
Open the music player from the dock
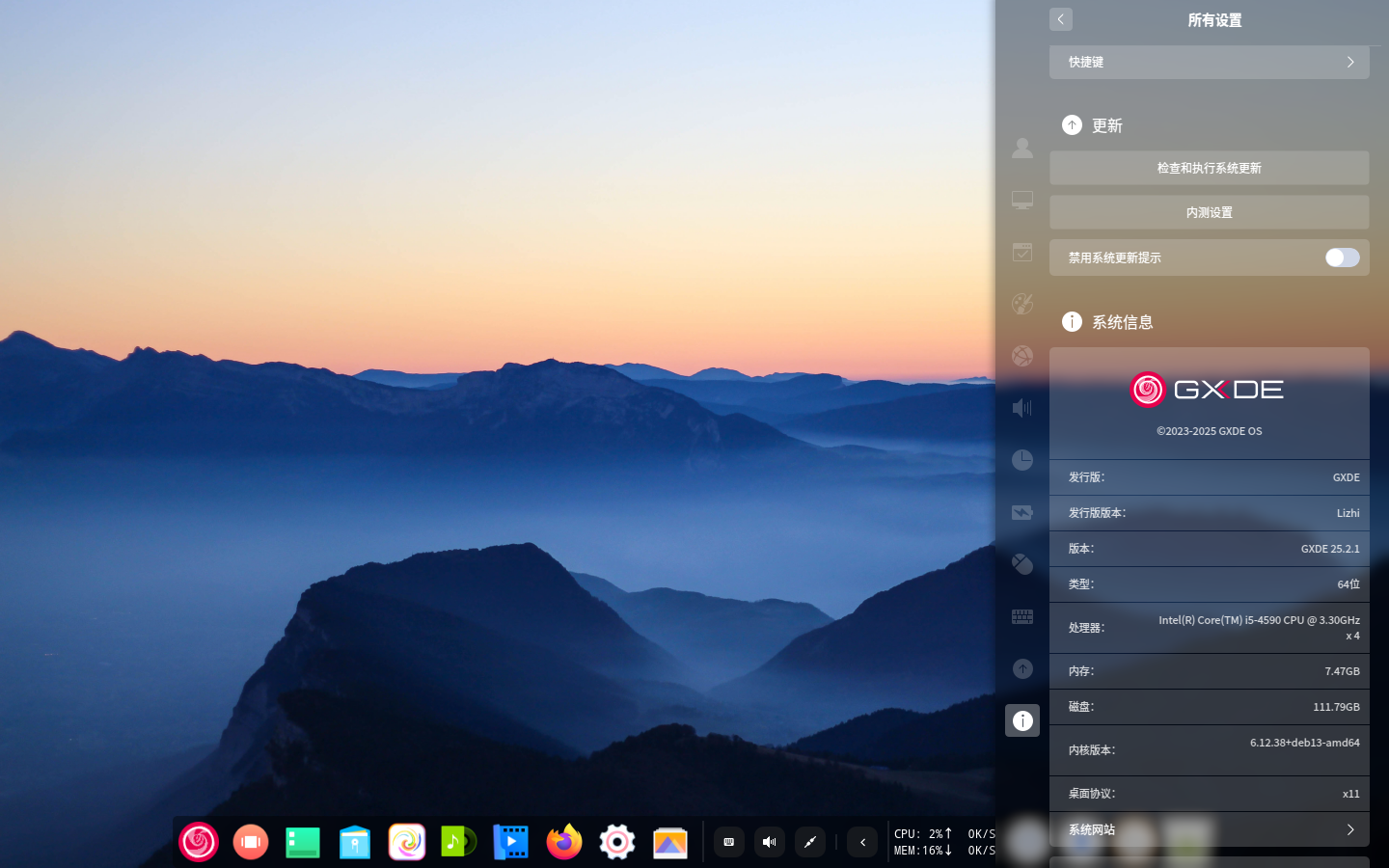pos(459,842)
